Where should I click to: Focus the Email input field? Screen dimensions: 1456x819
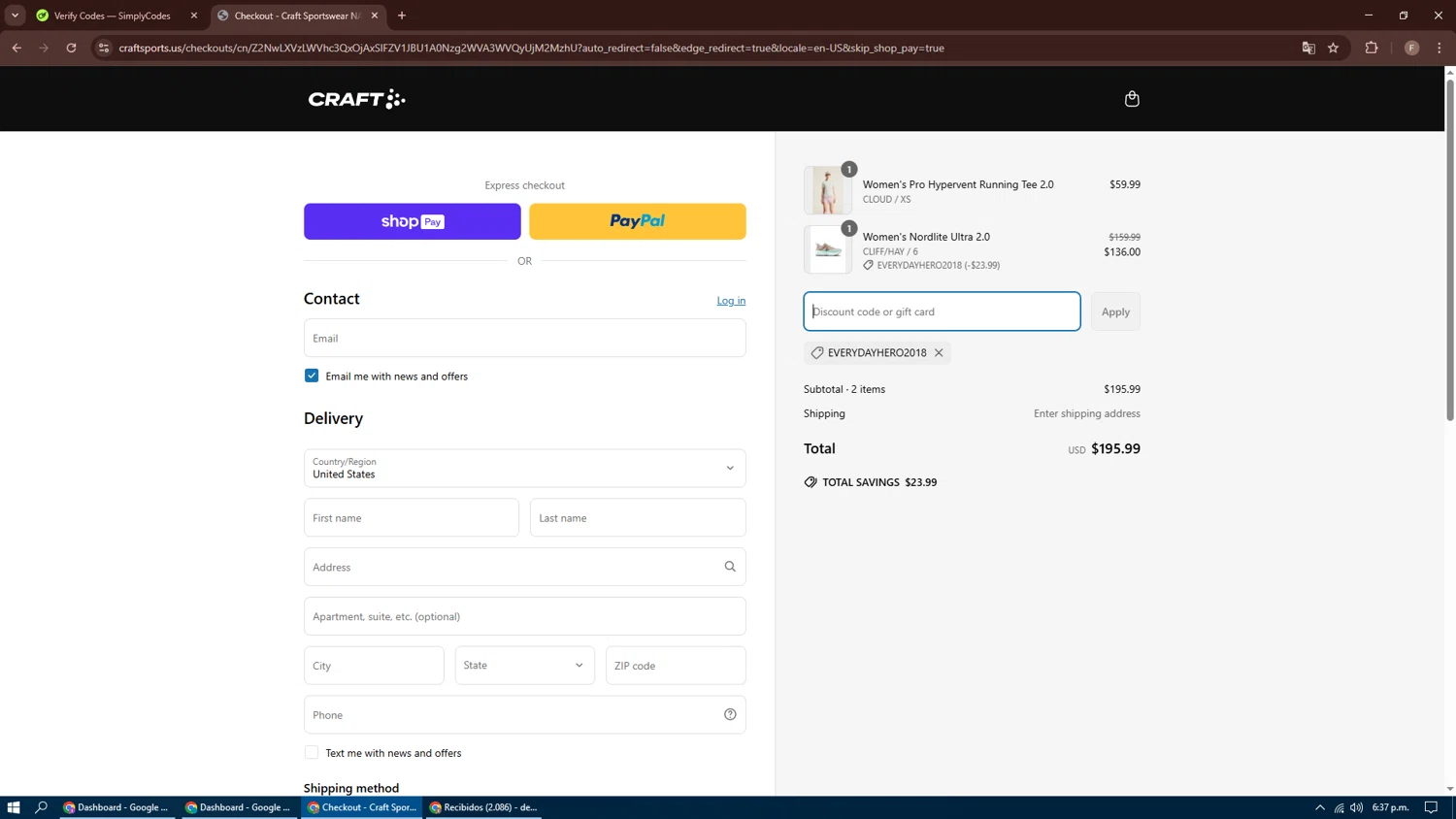click(525, 338)
